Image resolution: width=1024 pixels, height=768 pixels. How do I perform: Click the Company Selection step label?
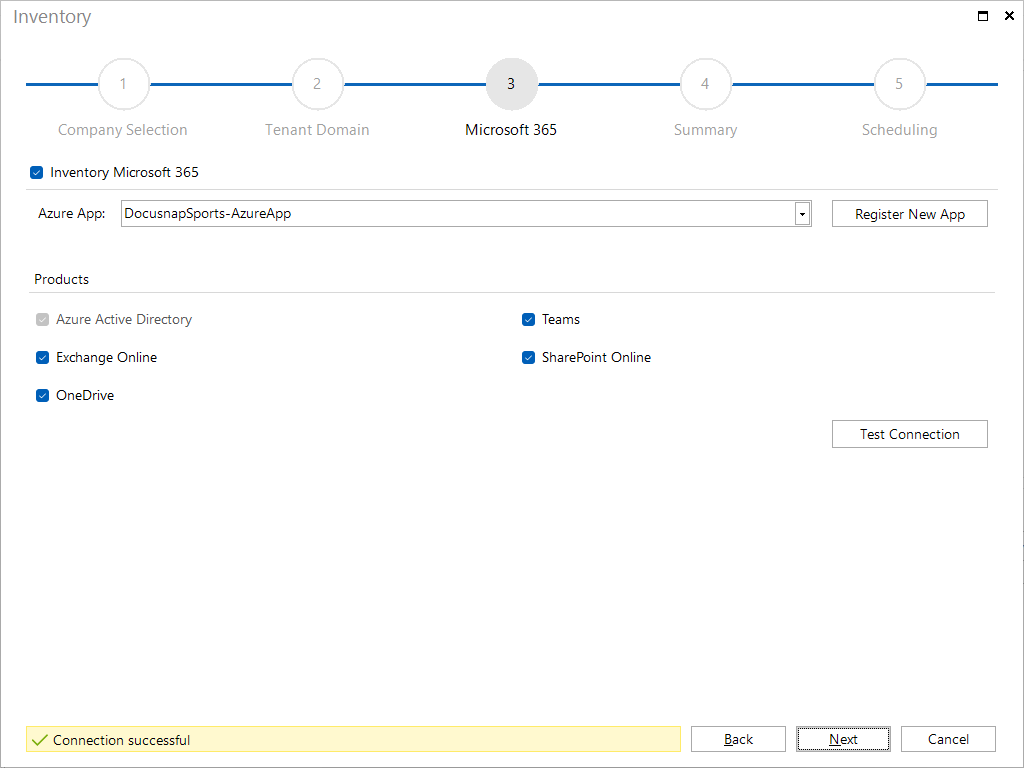click(x=123, y=130)
